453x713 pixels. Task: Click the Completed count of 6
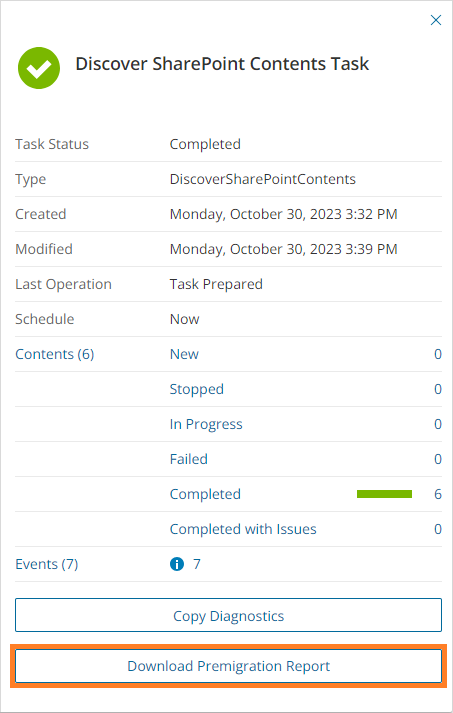click(438, 494)
